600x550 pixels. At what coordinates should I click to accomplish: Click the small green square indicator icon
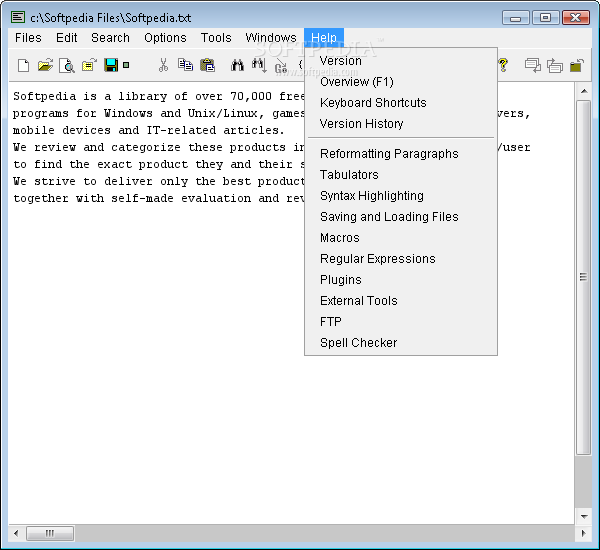click(x=126, y=65)
